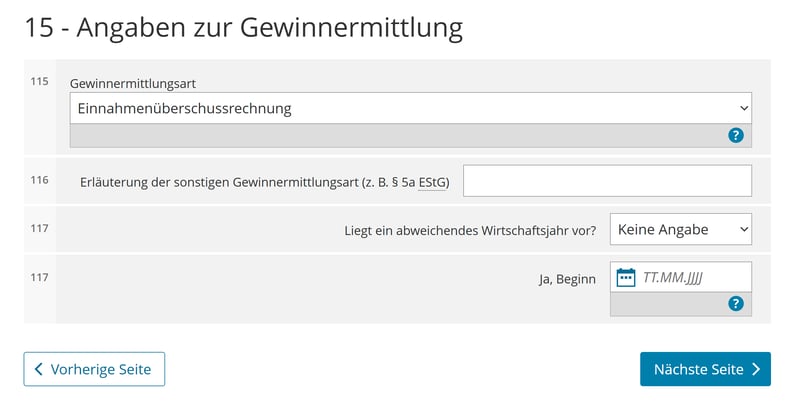Image resolution: width=800 pixels, height=411 pixels.
Task: Open the calendar date picker icon
Action: [x=626, y=277]
